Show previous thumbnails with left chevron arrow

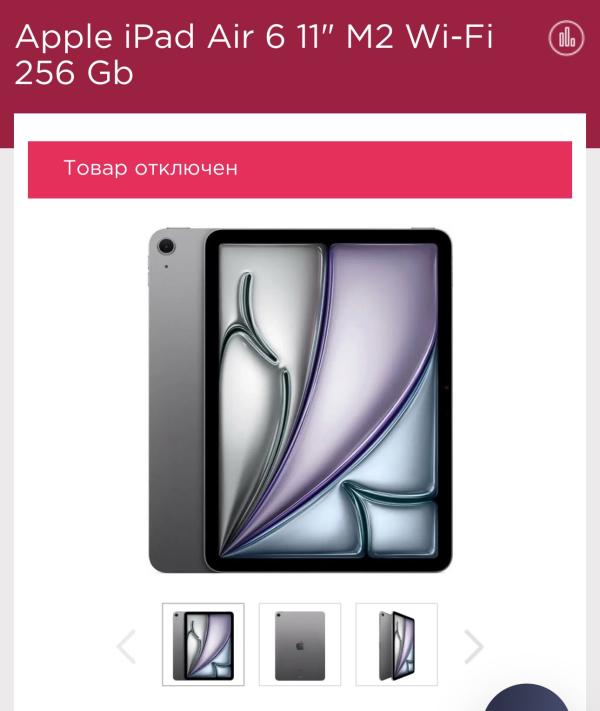tap(126, 646)
